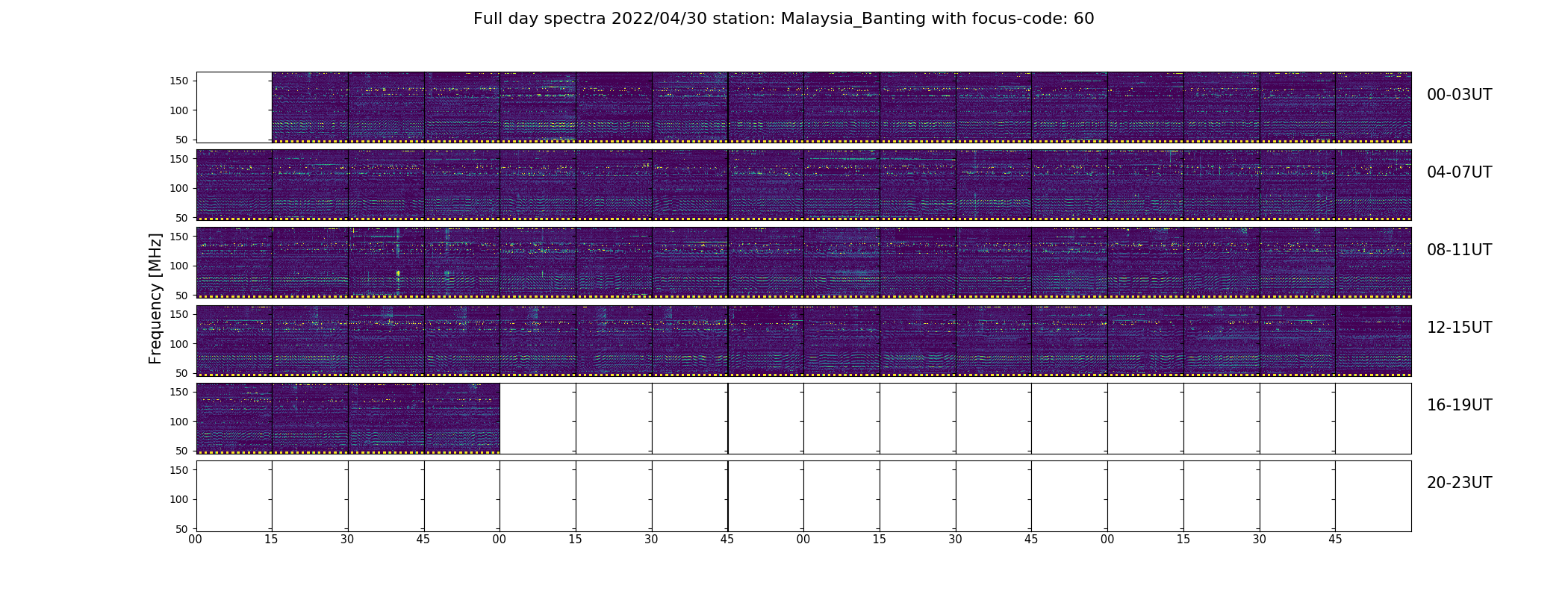Click the 50 tick of the 16-19UT row
Viewport: 1568px width, 597px height.
(182, 450)
